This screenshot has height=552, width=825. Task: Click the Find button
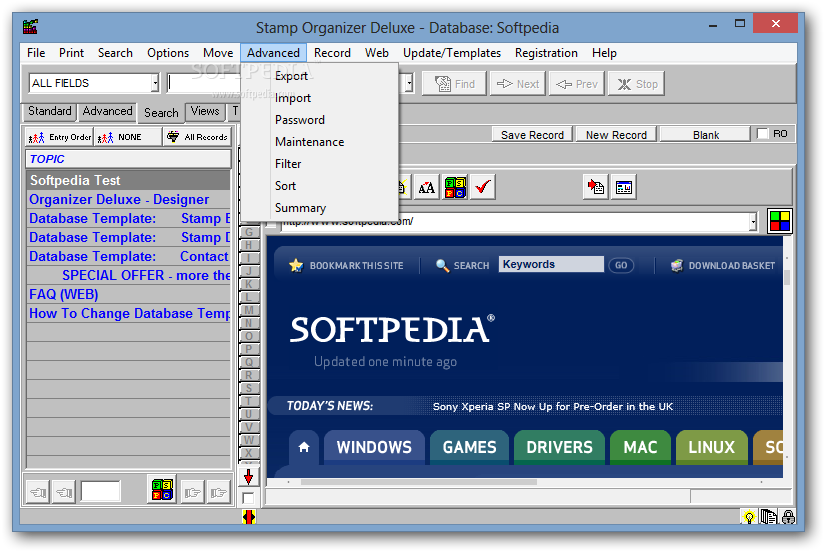(x=454, y=84)
